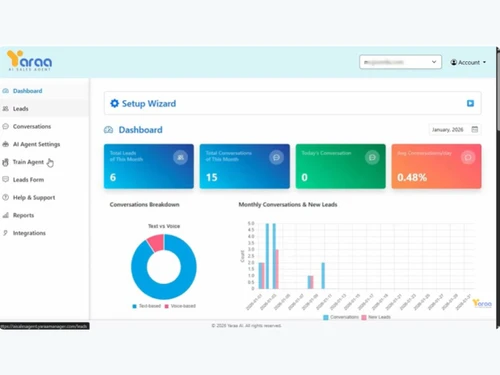Image resolution: width=500 pixels, height=375 pixels.
Task: Click the Conversations Breakdown heading
Action: coord(144,204)
